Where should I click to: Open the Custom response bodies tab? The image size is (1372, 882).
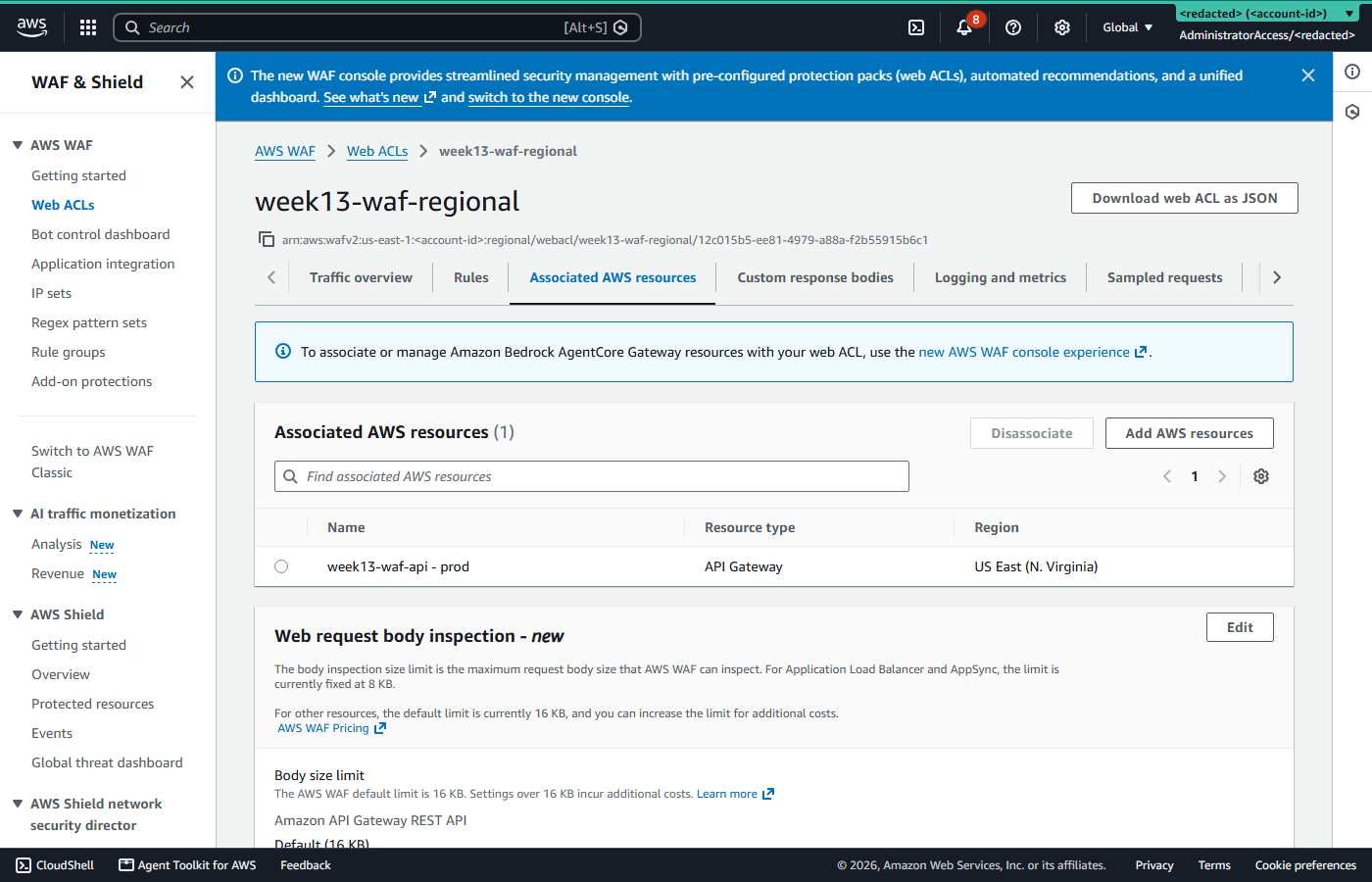tap(815, 277)
